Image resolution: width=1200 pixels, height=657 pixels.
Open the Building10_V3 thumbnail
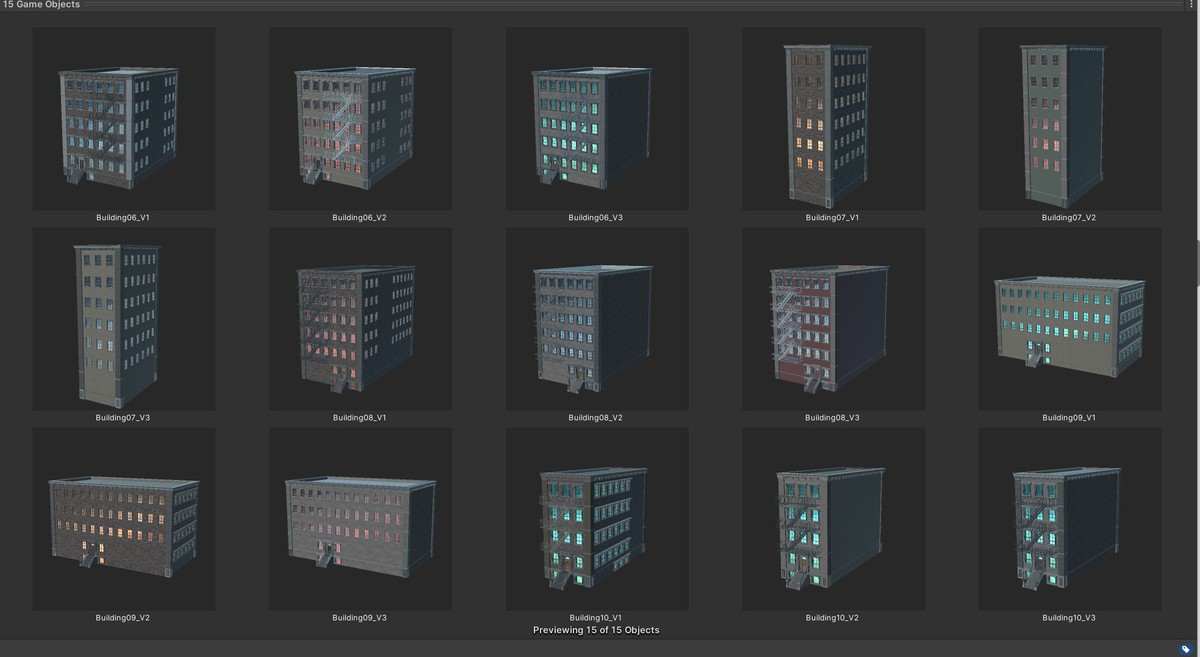click(1068, 518)
